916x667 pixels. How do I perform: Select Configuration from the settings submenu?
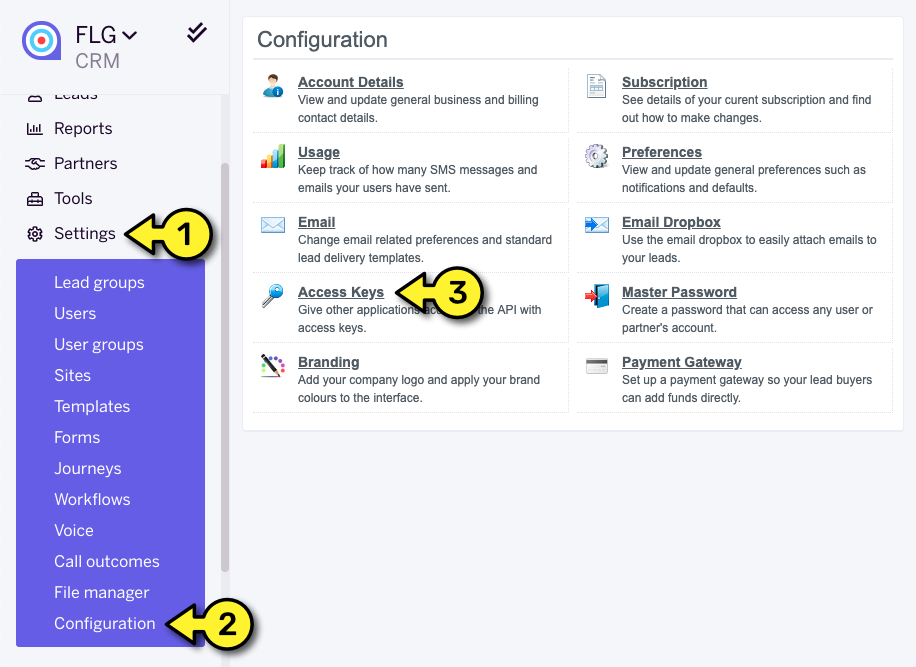click(x=104, y=623)
